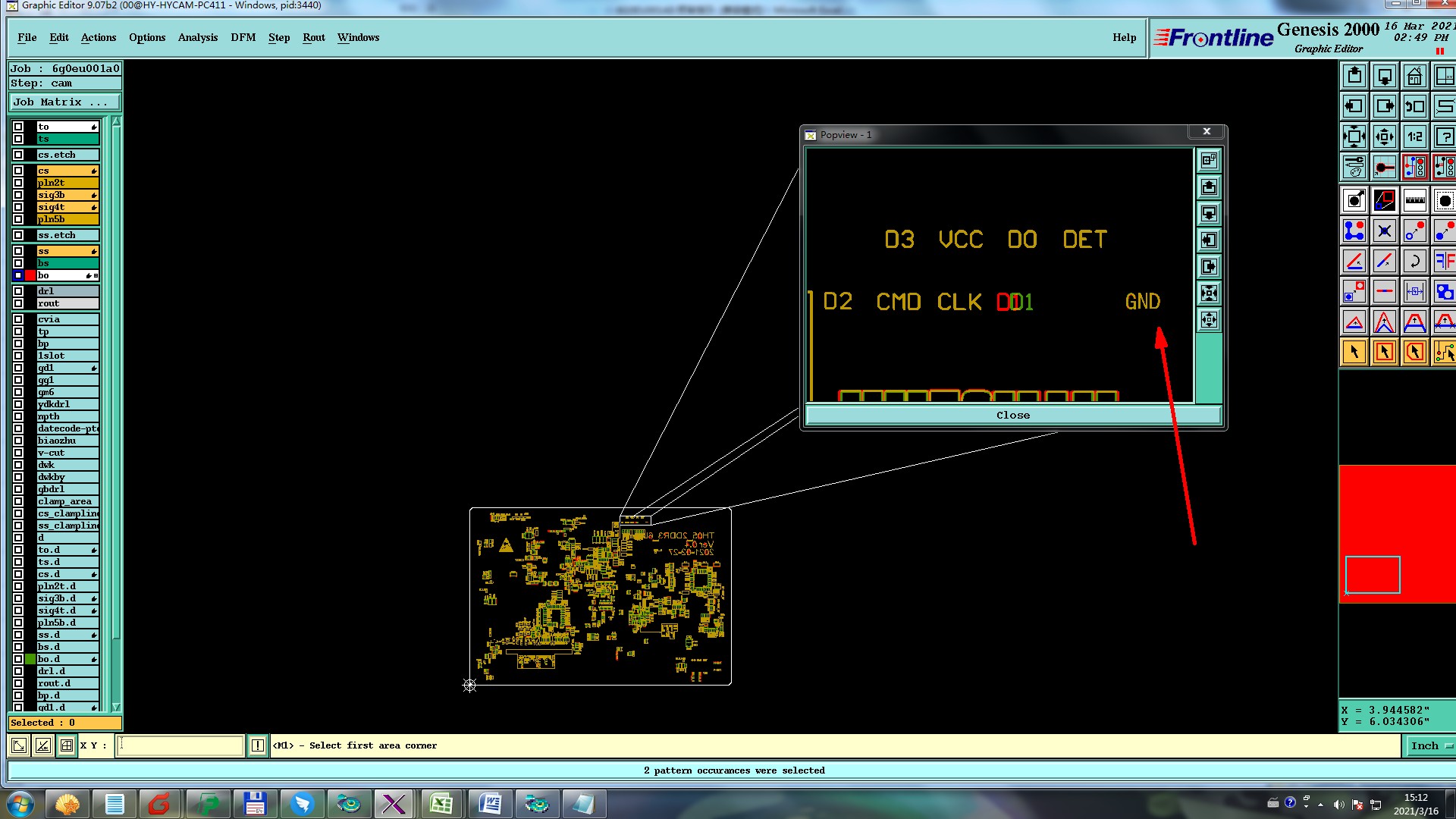
Task: Click the exclamation mark button by XY field
Action: pyautogui.click(x=257, y=745)
